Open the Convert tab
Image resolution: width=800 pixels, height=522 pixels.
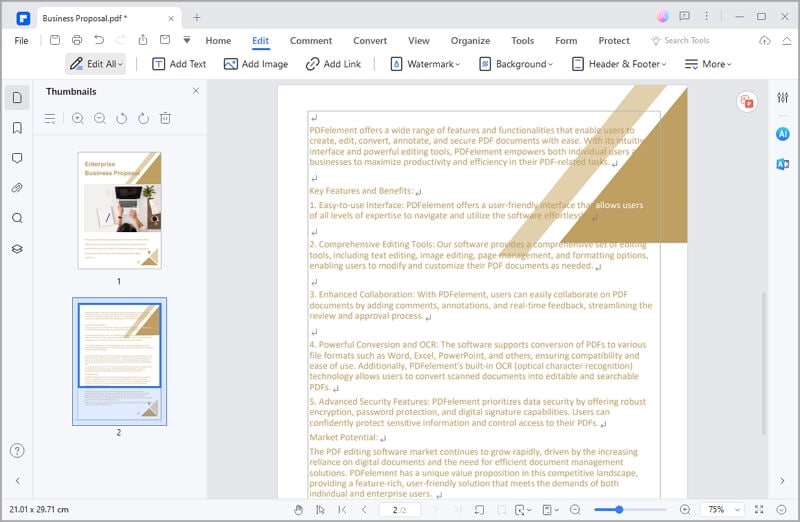coord(370,40)
